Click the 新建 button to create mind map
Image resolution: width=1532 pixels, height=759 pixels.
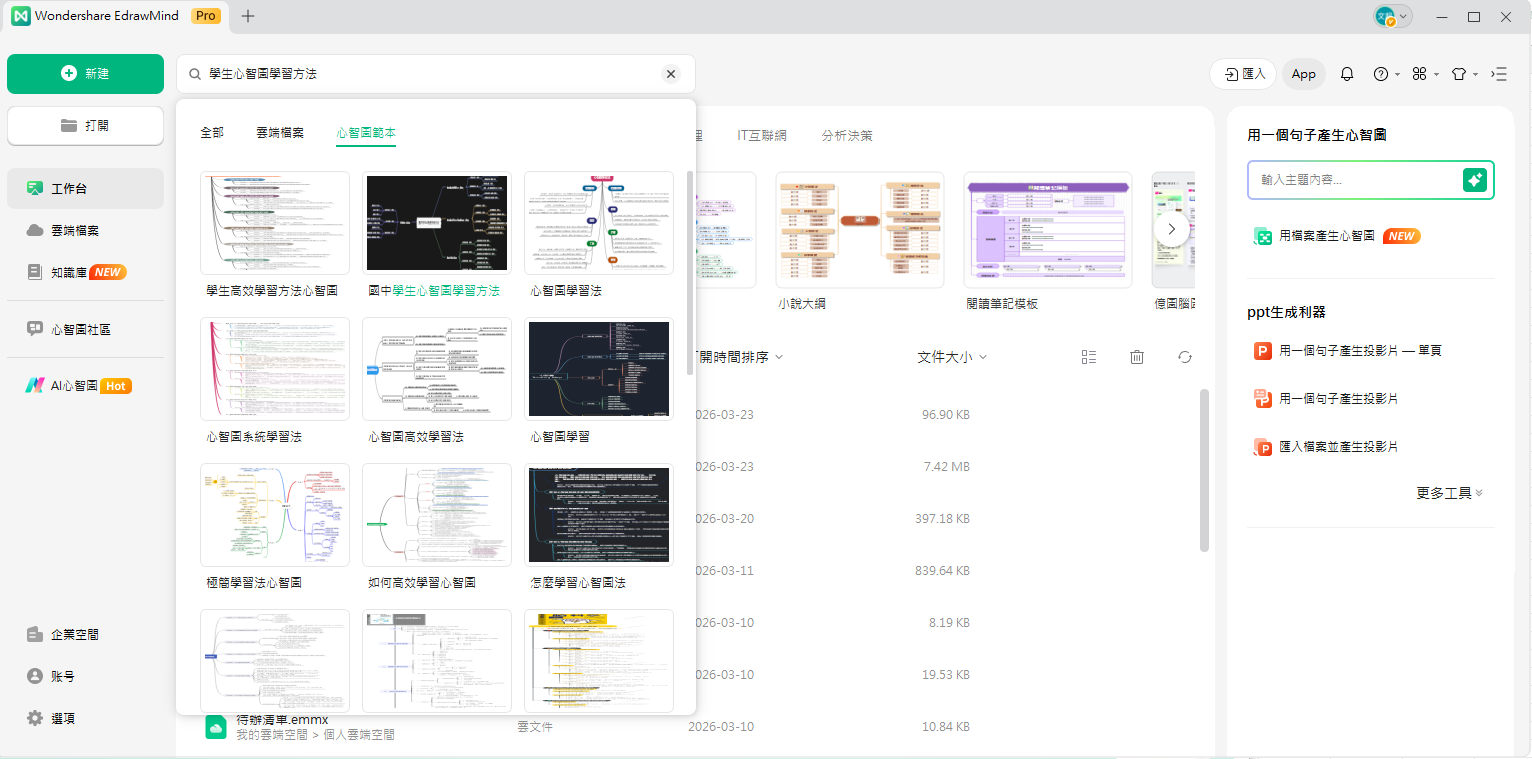(85, 73)
